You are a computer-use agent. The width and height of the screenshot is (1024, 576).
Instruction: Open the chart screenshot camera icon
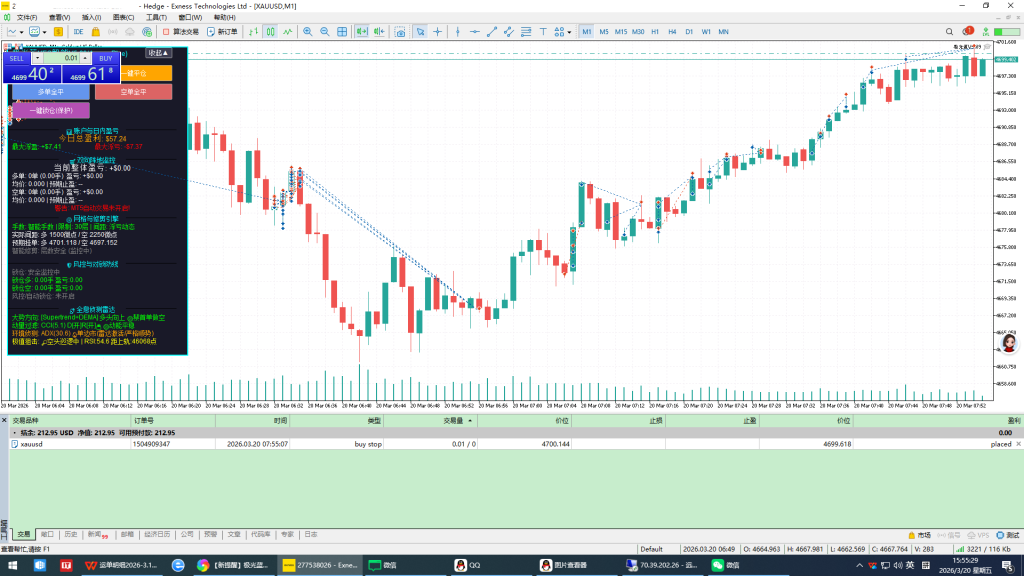coord(400,31)
